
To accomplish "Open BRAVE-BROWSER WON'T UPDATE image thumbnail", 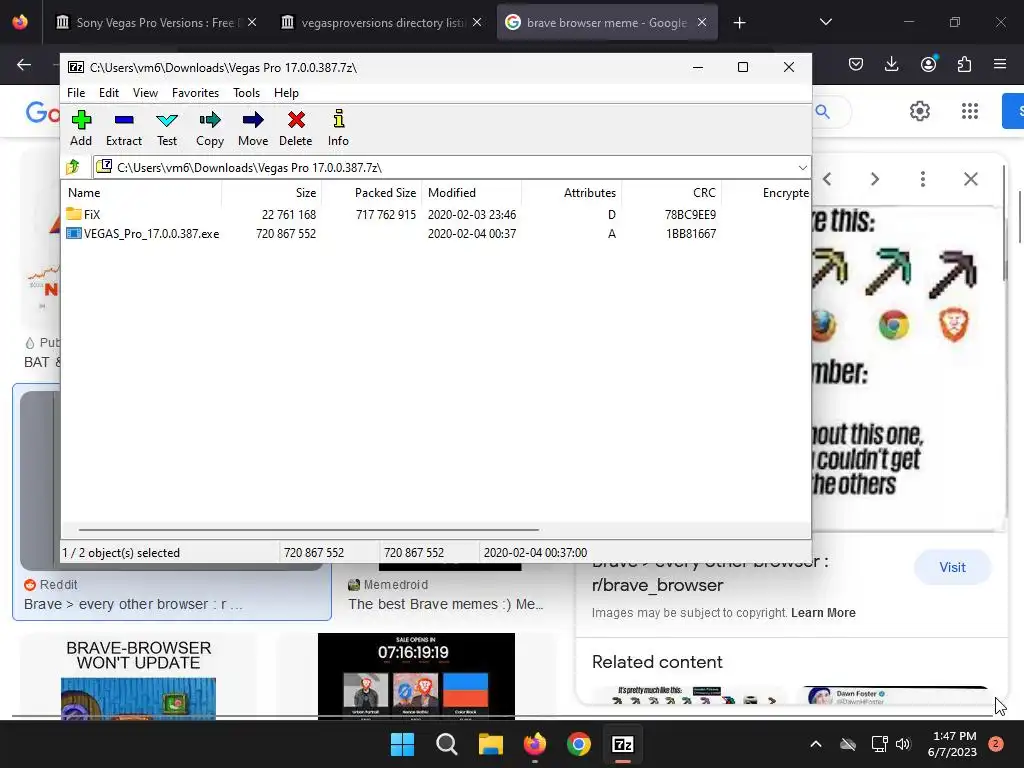I will coord(138,677).
